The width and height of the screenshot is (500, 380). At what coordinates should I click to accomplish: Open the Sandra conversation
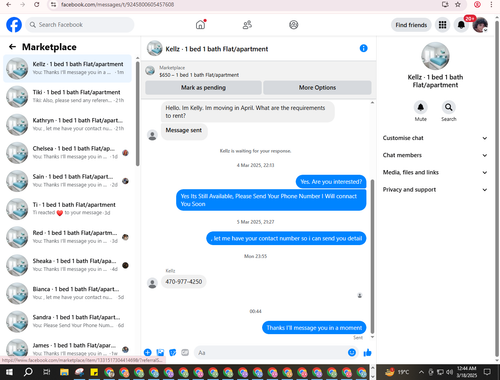pyautogui.click(x=68, y=322)
